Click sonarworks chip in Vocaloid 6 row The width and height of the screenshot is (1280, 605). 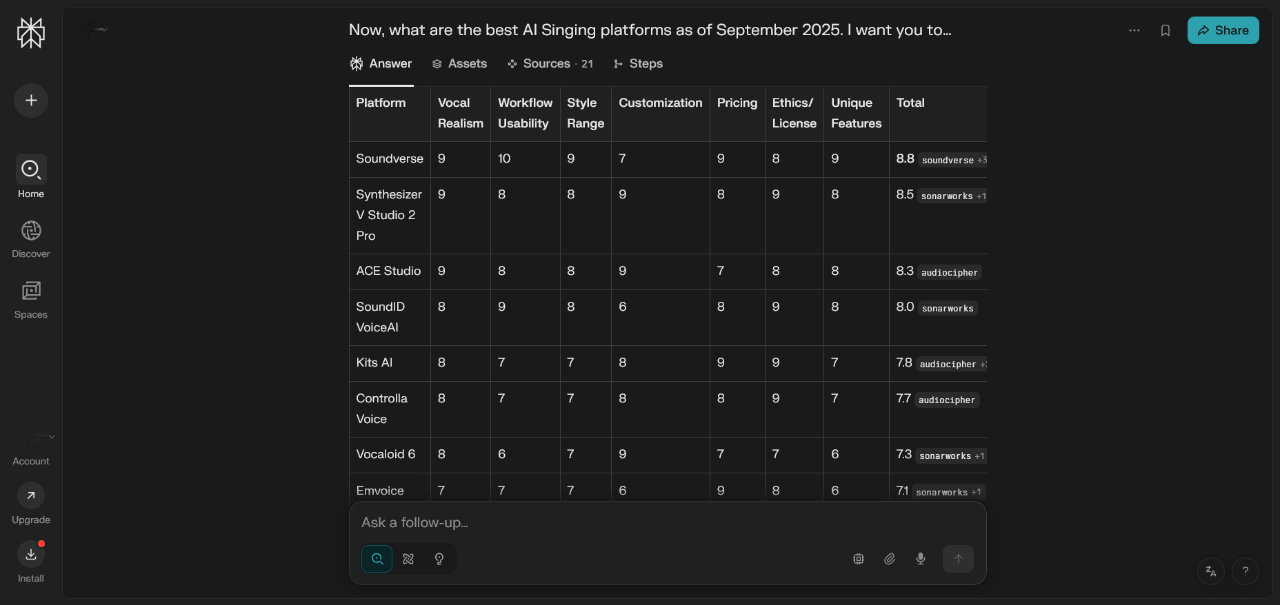[952, 456]
